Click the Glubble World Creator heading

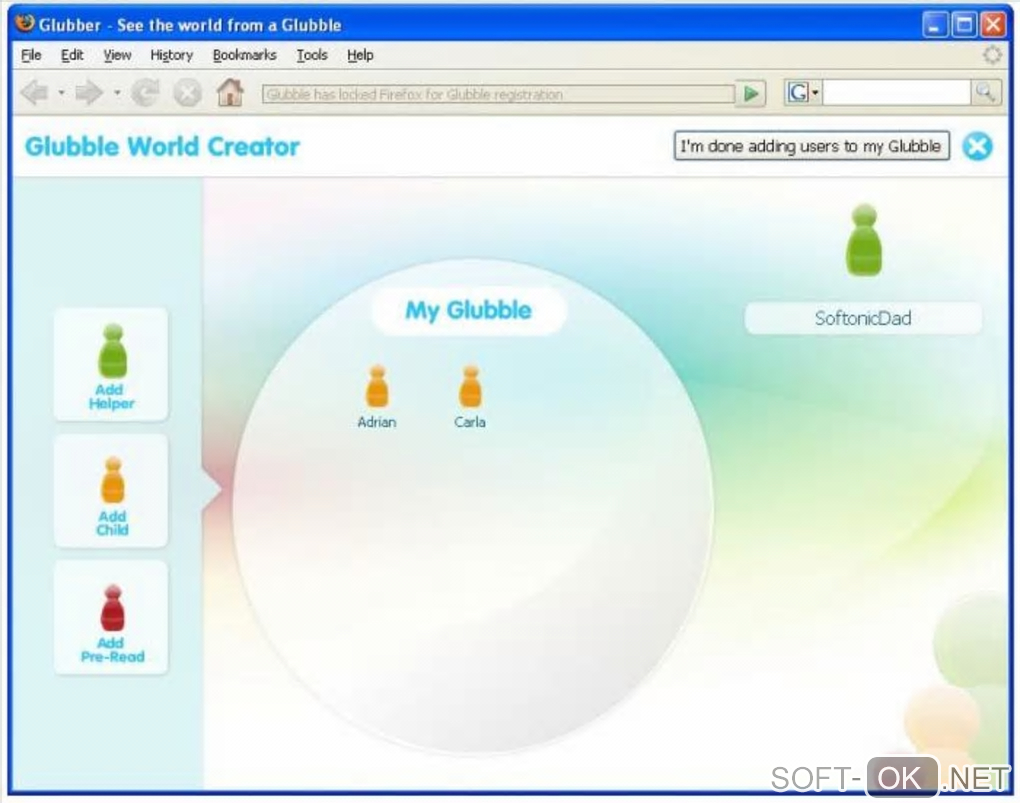tap(162, 146)
